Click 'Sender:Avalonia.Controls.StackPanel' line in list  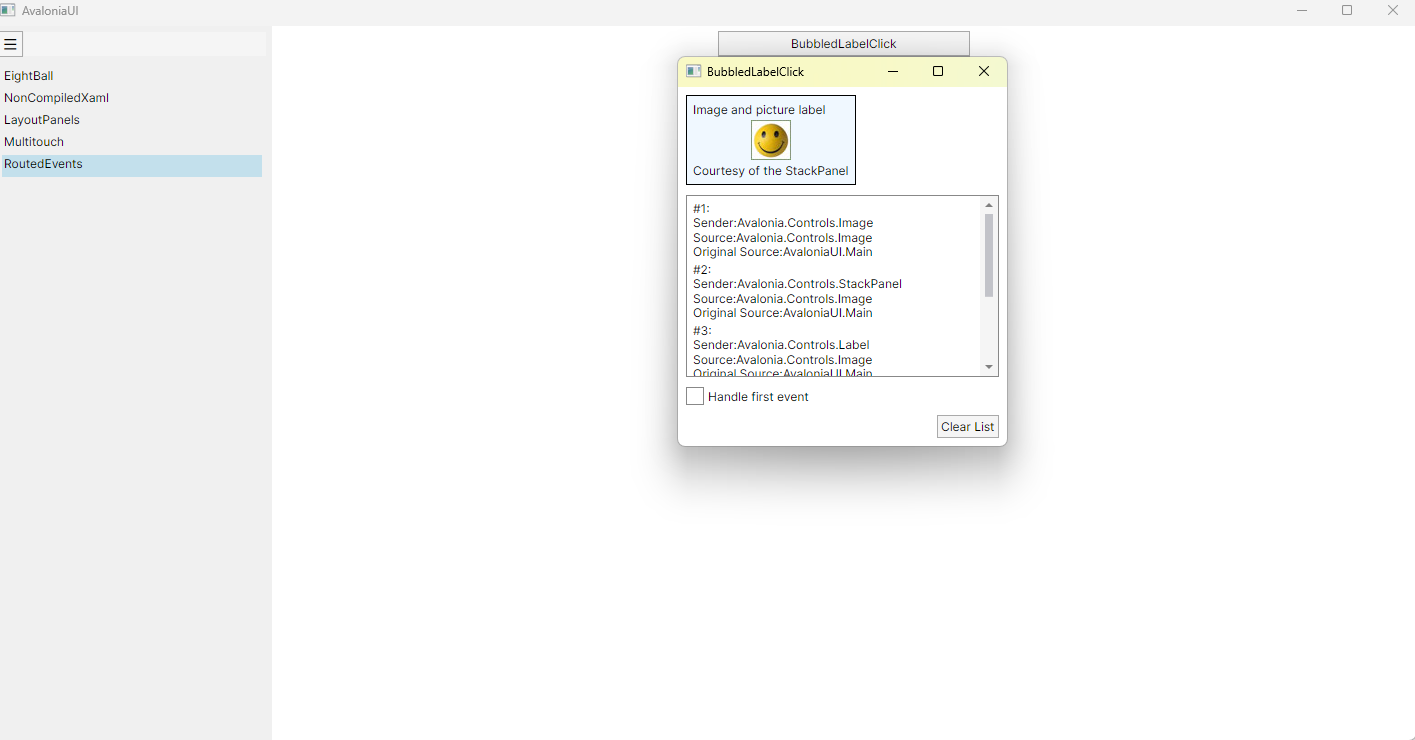pyautogui.click(x=797, y=284)
